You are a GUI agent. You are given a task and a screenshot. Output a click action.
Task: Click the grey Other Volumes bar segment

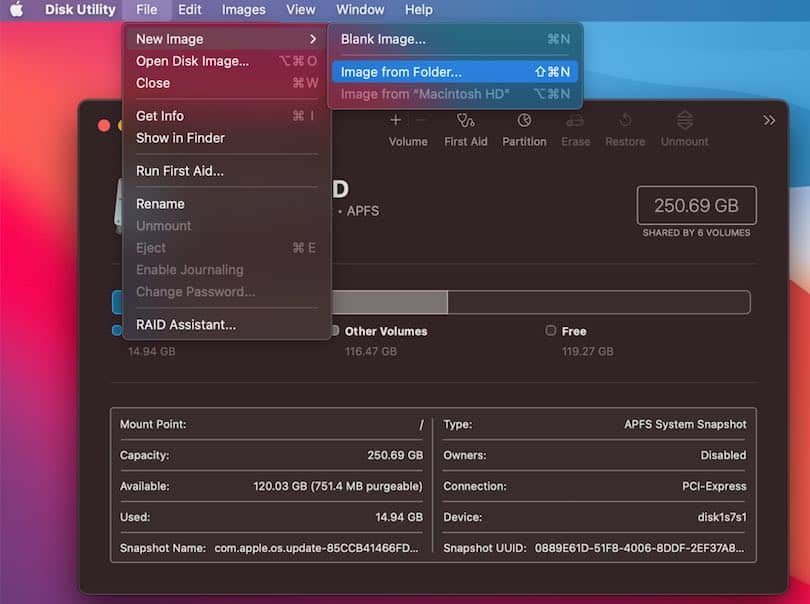pos(390,302)
